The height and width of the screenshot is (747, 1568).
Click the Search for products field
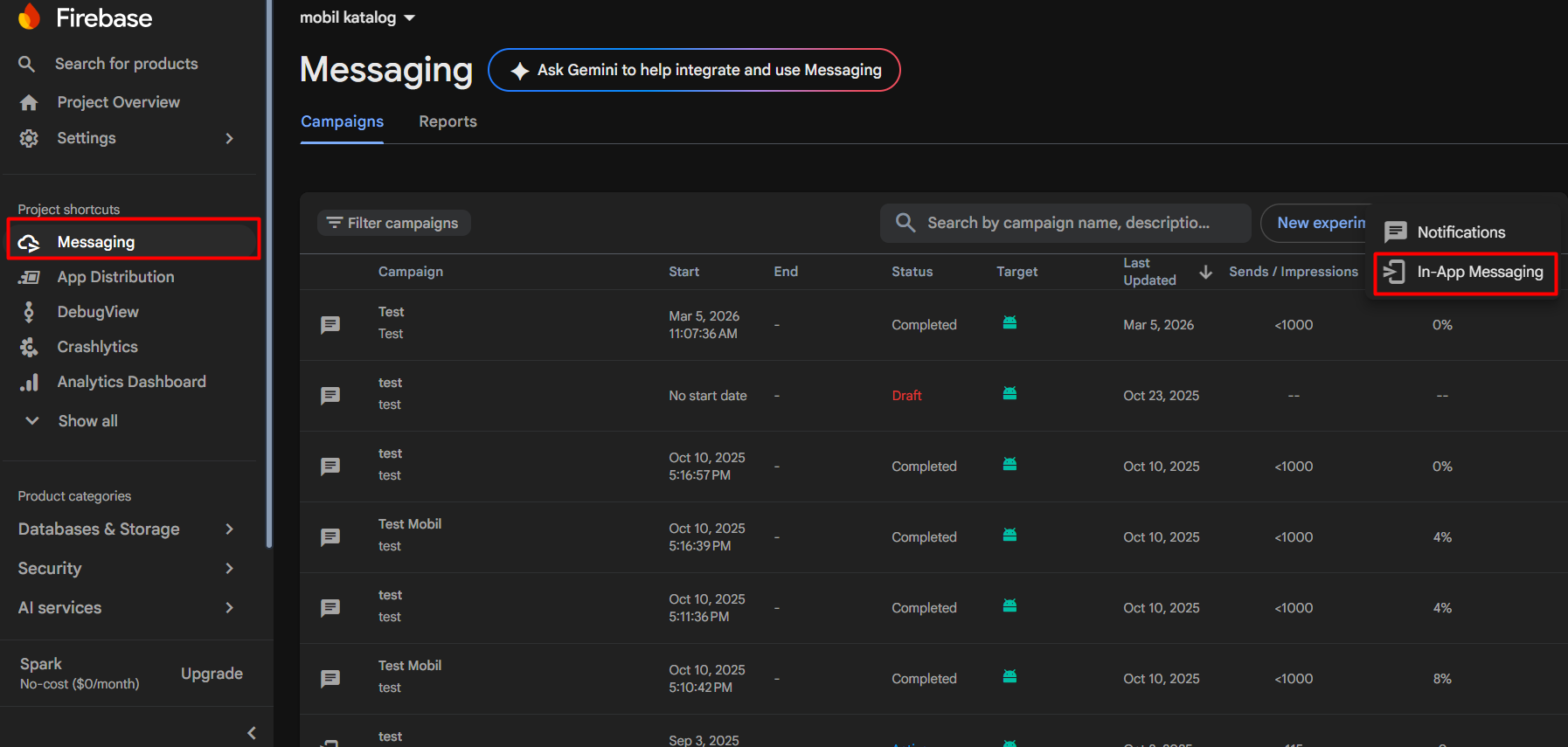pyautogui.click(x=127, y=64)
